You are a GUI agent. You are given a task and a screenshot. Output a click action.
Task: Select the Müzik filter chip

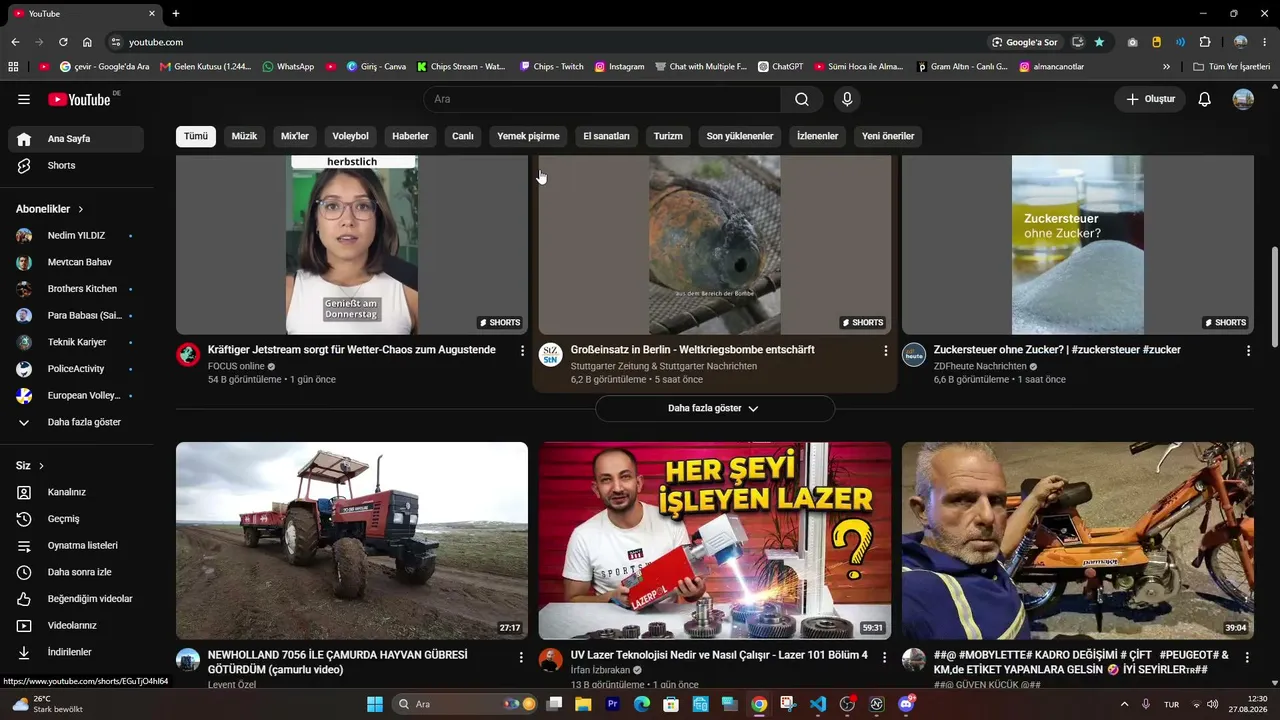pos(244,136)
